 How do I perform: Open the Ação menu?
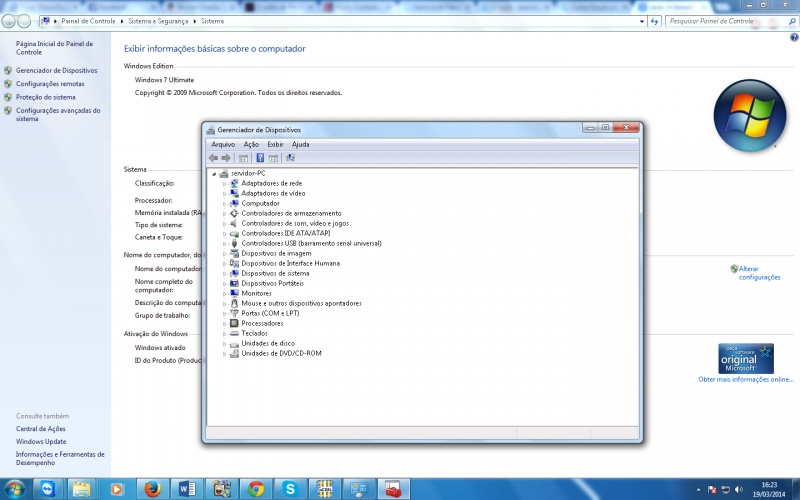click(x=251, y=144)
